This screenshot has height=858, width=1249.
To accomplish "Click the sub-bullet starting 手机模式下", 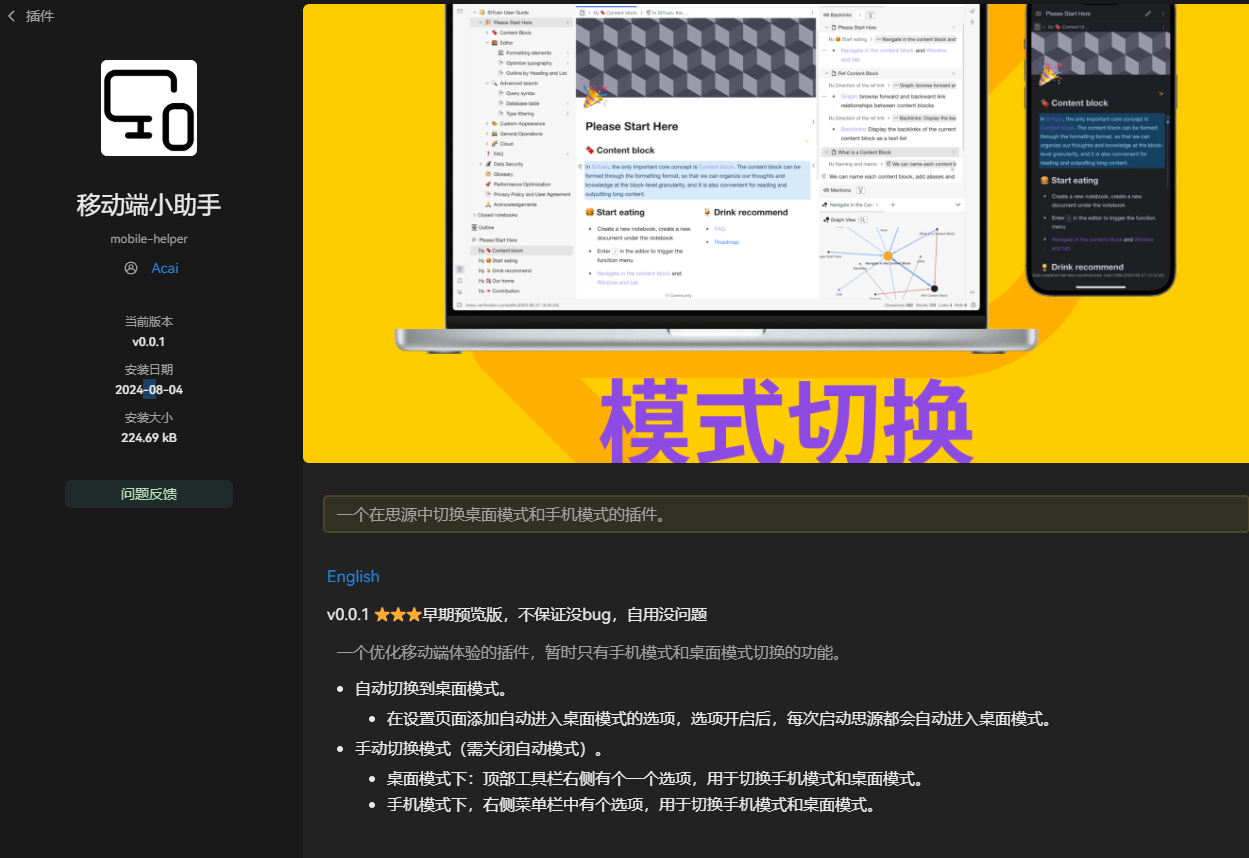I will pyautogui.click(x=632, y=804).
